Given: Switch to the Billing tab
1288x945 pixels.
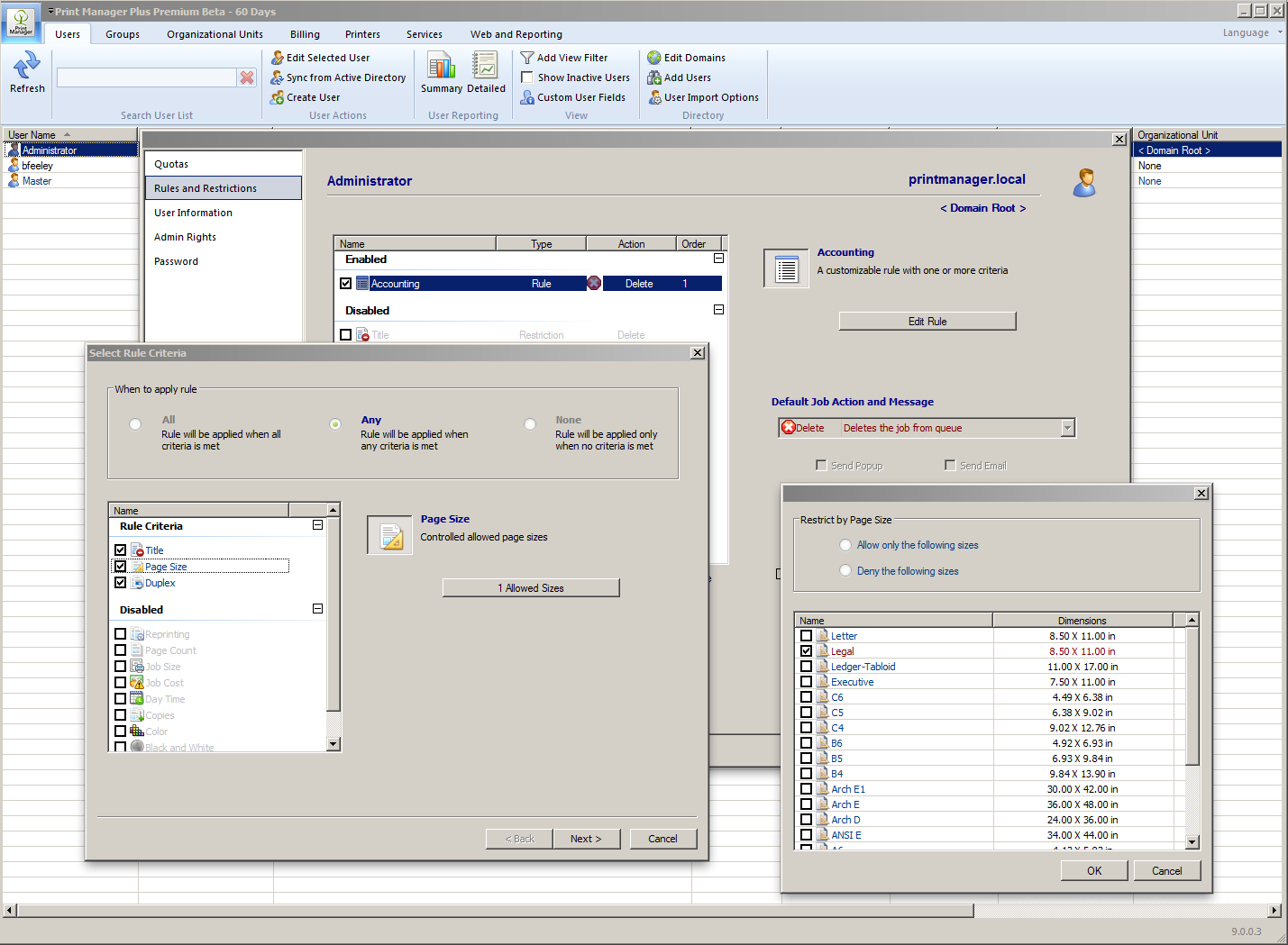Looking at the screenshot, I should 305,34.
